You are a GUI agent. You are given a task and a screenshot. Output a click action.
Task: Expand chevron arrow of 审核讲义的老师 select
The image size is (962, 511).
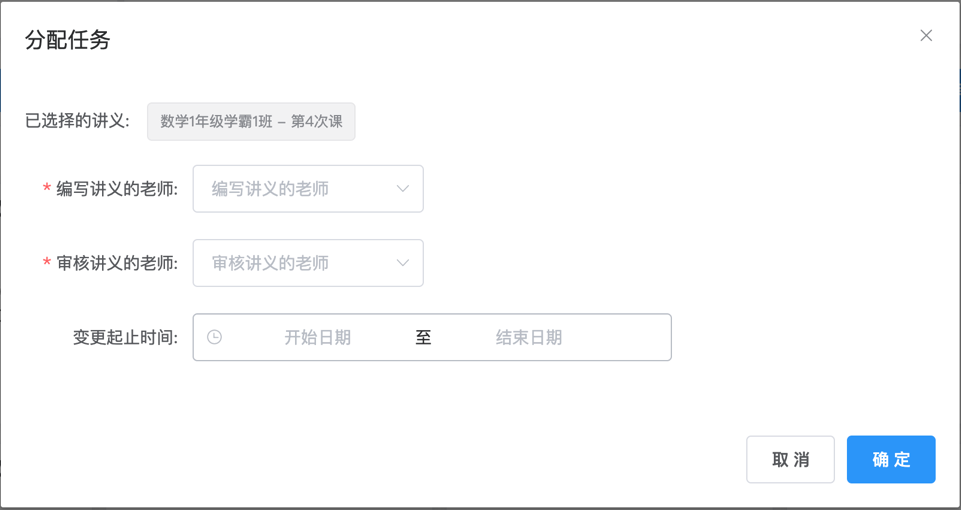(402, 263)
